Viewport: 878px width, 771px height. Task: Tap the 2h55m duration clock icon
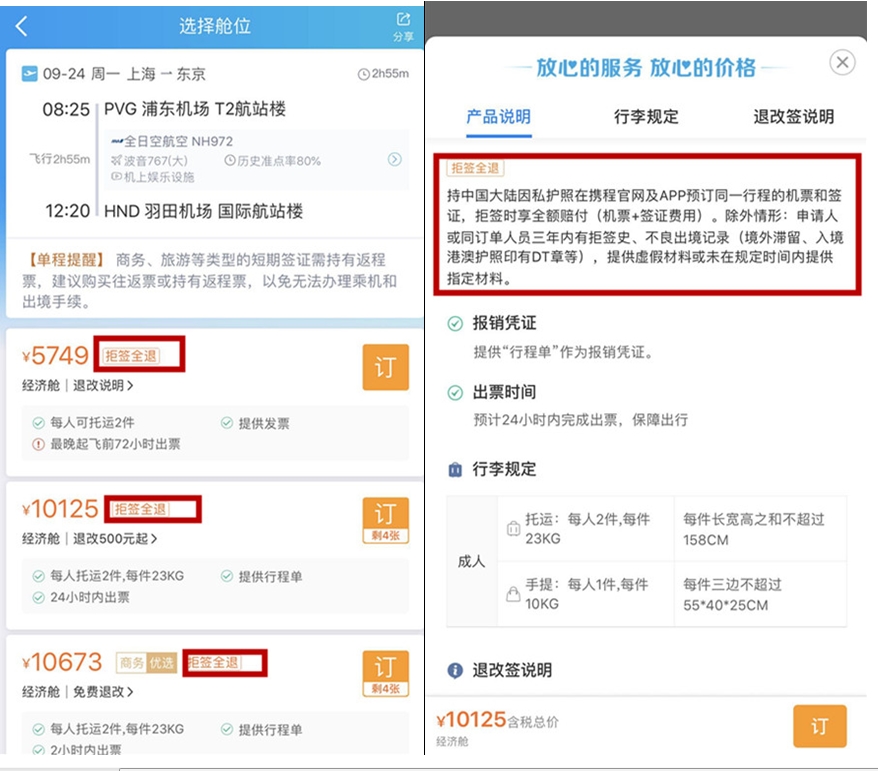363,74
